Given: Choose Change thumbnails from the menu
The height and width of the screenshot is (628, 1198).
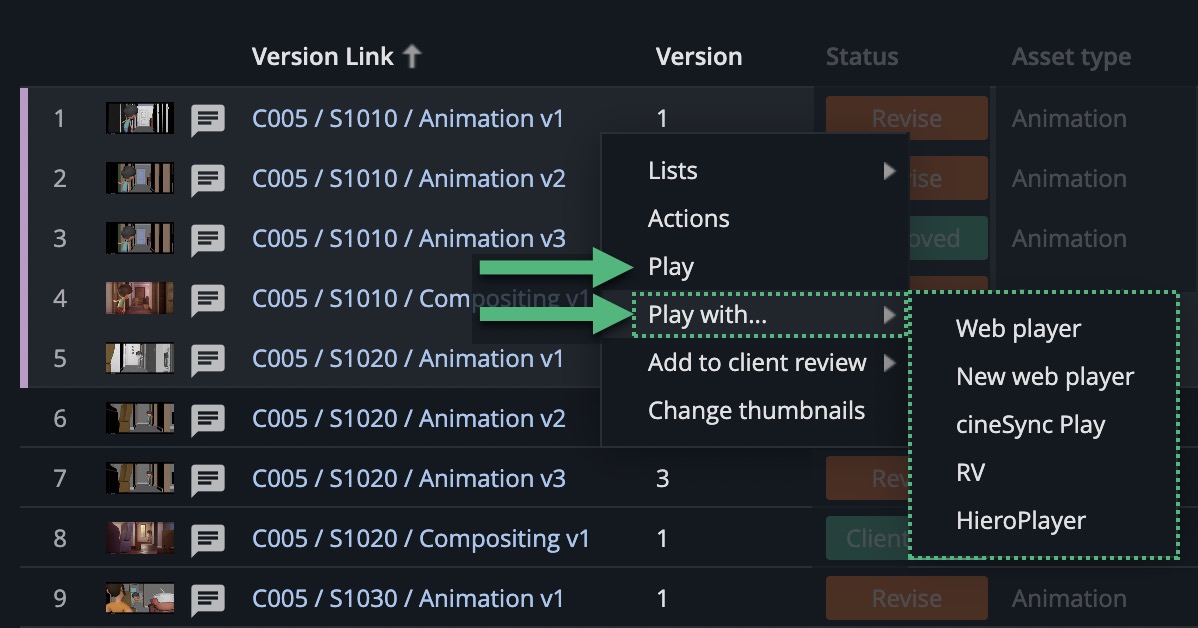Looking at the screenshot, I should click(x=756, y=410).
